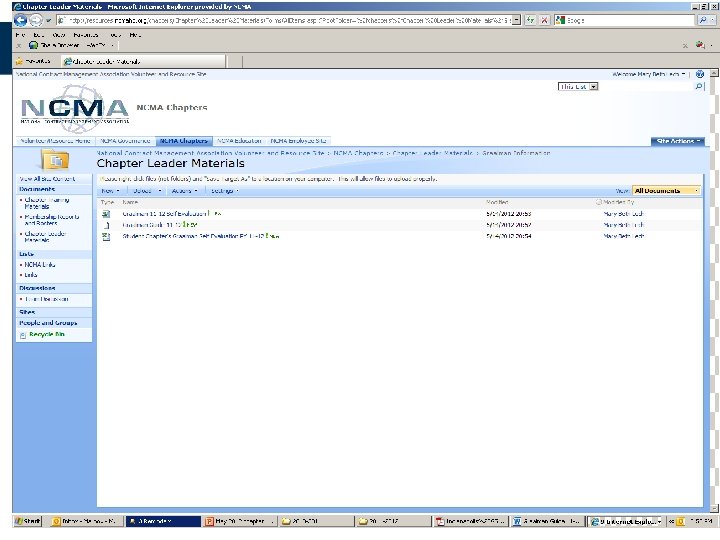720x540 pixels.
Task: Refresh the page with the green arrows icon
Action: (x=530, y=20)
